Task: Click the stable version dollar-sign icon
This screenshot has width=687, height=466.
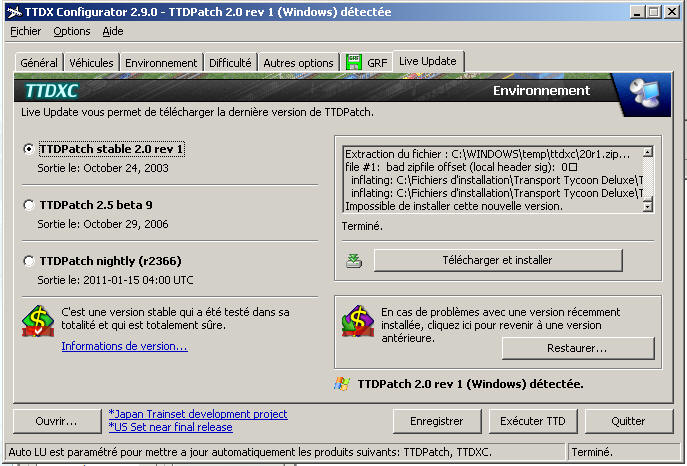Action: coord(38,321)
